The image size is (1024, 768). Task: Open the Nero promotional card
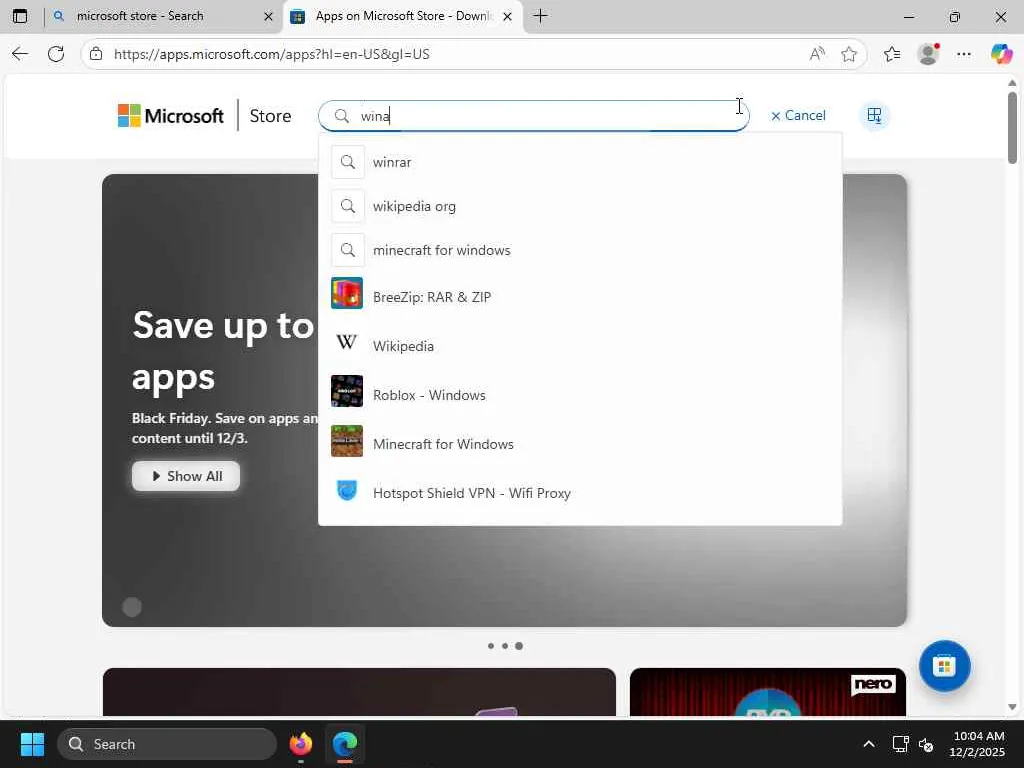coord(768,692)
